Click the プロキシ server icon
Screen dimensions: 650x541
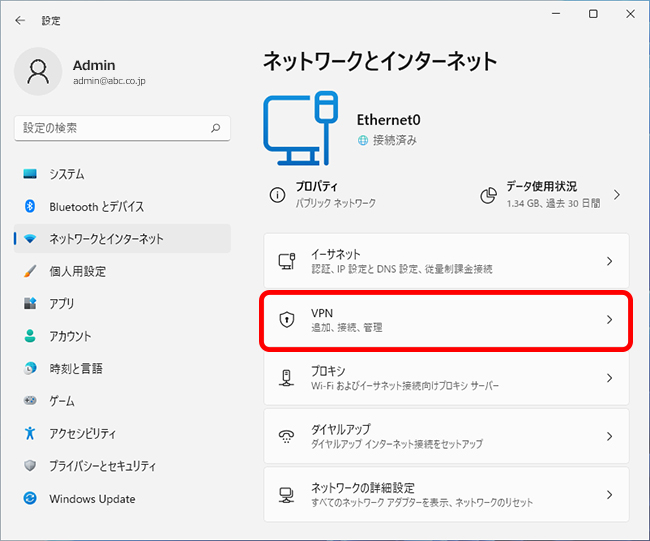coord(286,378)
